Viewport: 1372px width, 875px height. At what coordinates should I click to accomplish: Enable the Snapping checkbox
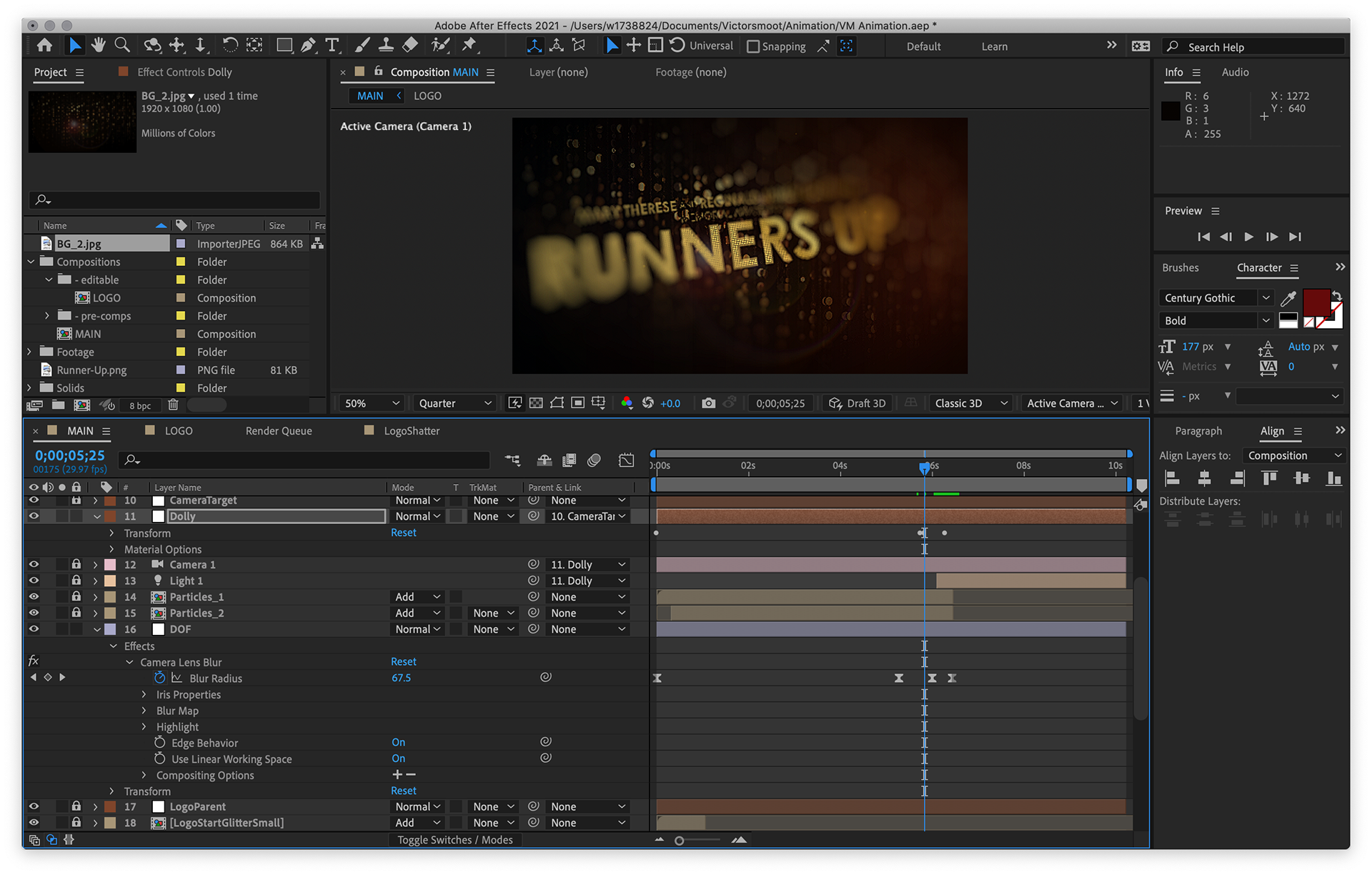pyautogui.click(x=752, y=46)
